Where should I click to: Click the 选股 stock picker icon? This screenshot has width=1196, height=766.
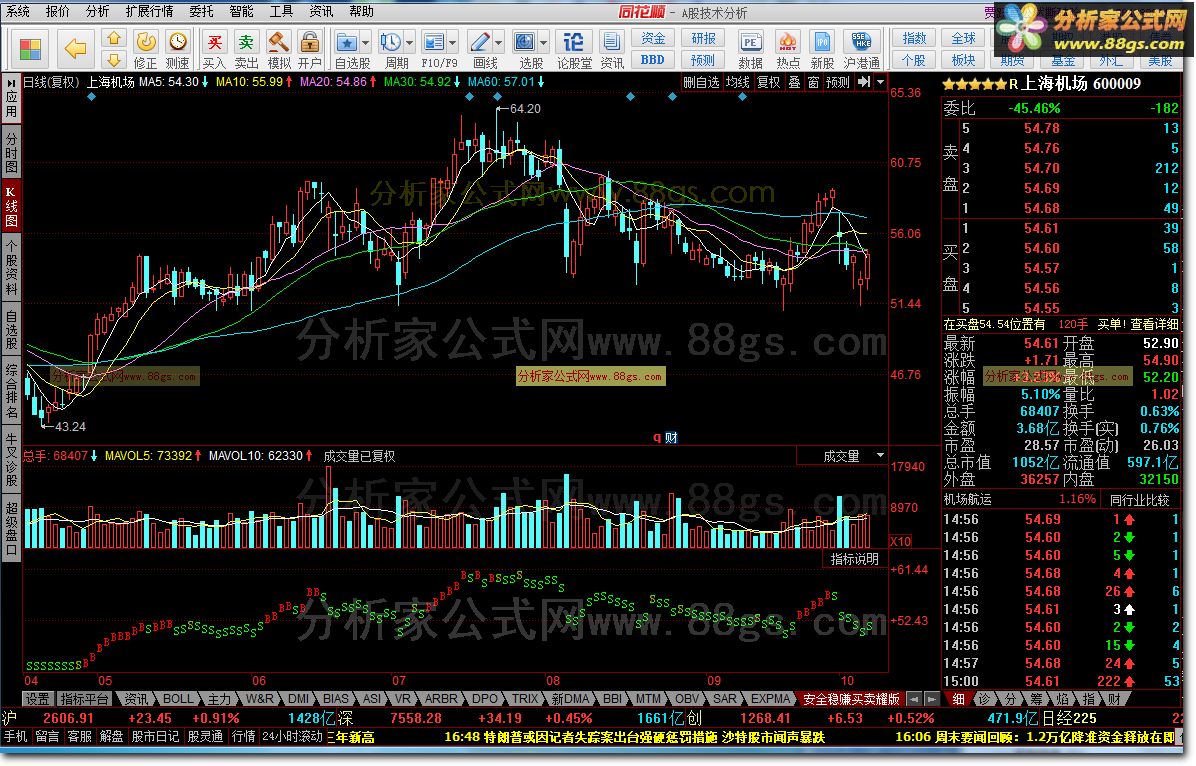coord(525,42)
